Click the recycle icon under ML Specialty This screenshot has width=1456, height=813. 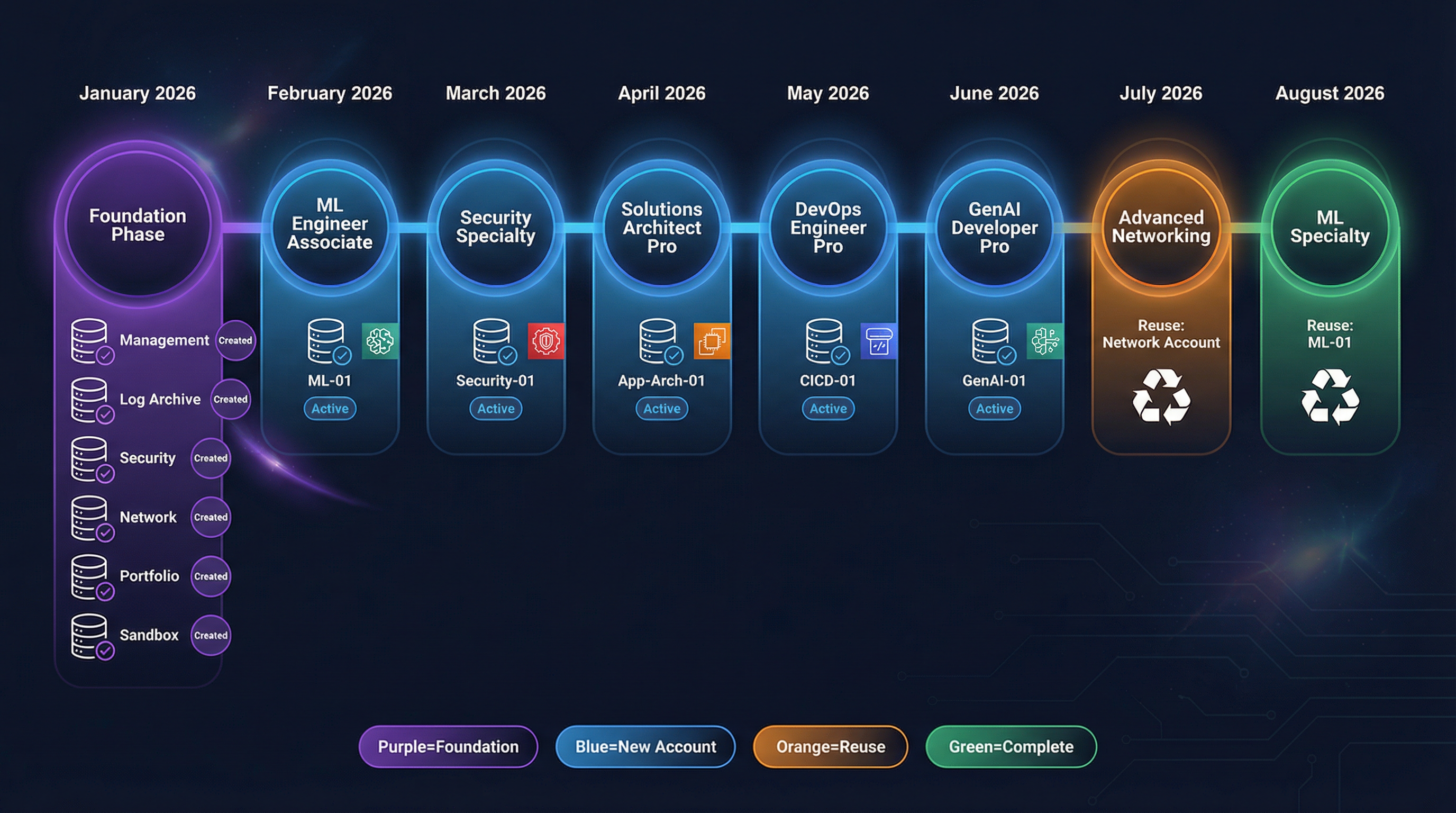tap(1328, 398)
